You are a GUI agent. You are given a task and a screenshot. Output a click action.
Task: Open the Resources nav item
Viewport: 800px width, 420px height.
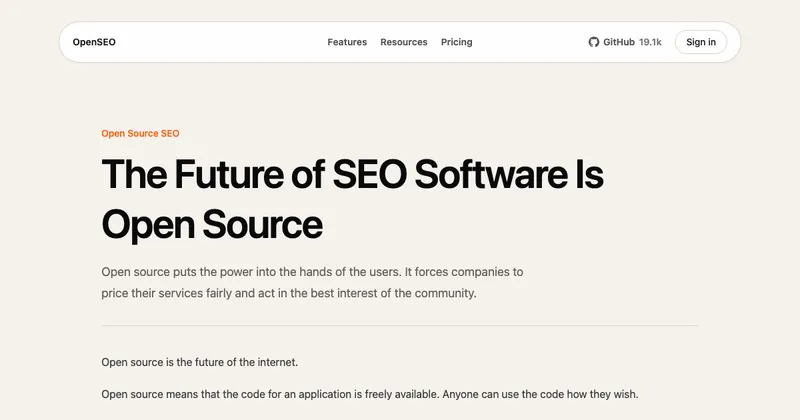[404, 42]
